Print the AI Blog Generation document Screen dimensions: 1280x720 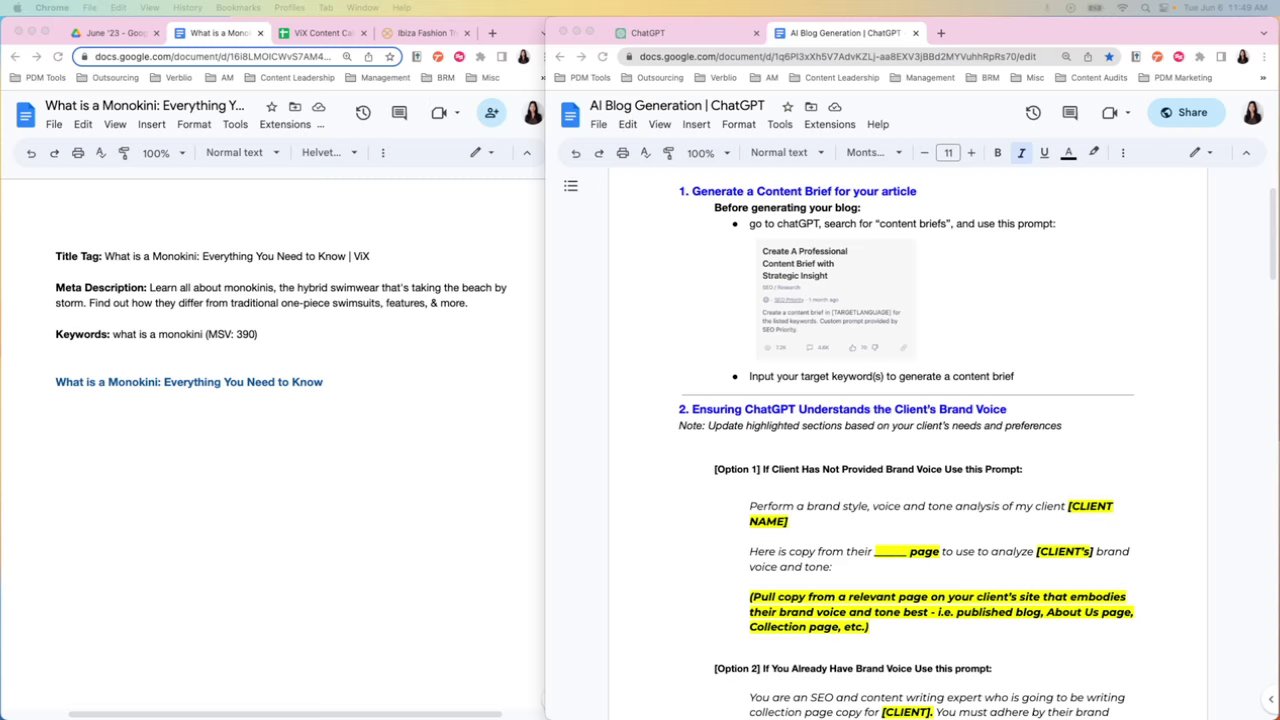623,153
